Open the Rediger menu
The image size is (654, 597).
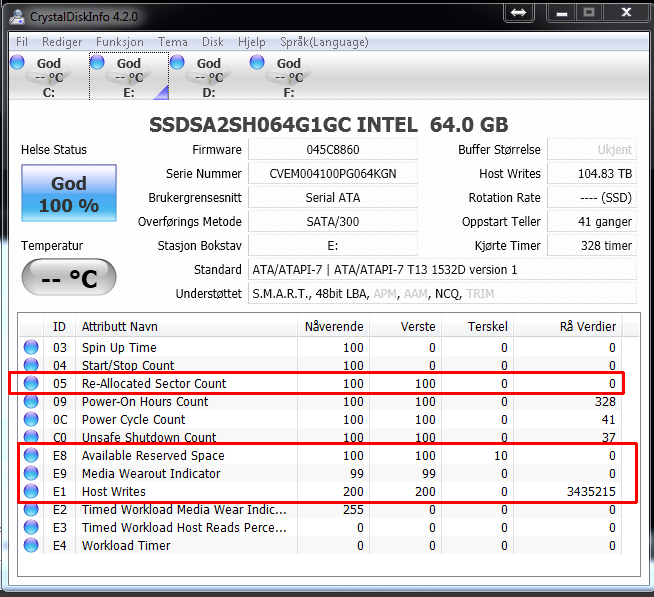pyautogui.click(x=62, y=42)
